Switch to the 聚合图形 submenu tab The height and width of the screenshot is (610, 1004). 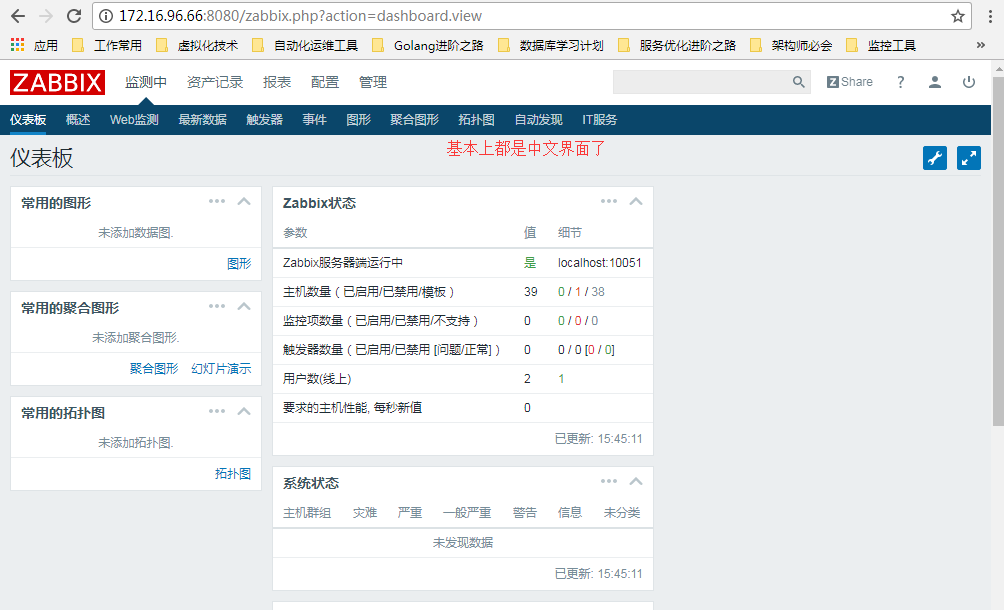click(x=414, y=120)
